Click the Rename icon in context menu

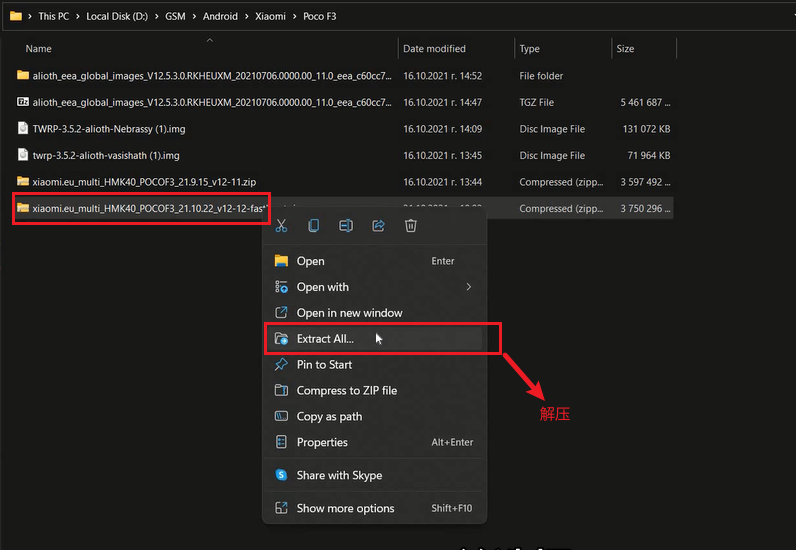(346, 225)
